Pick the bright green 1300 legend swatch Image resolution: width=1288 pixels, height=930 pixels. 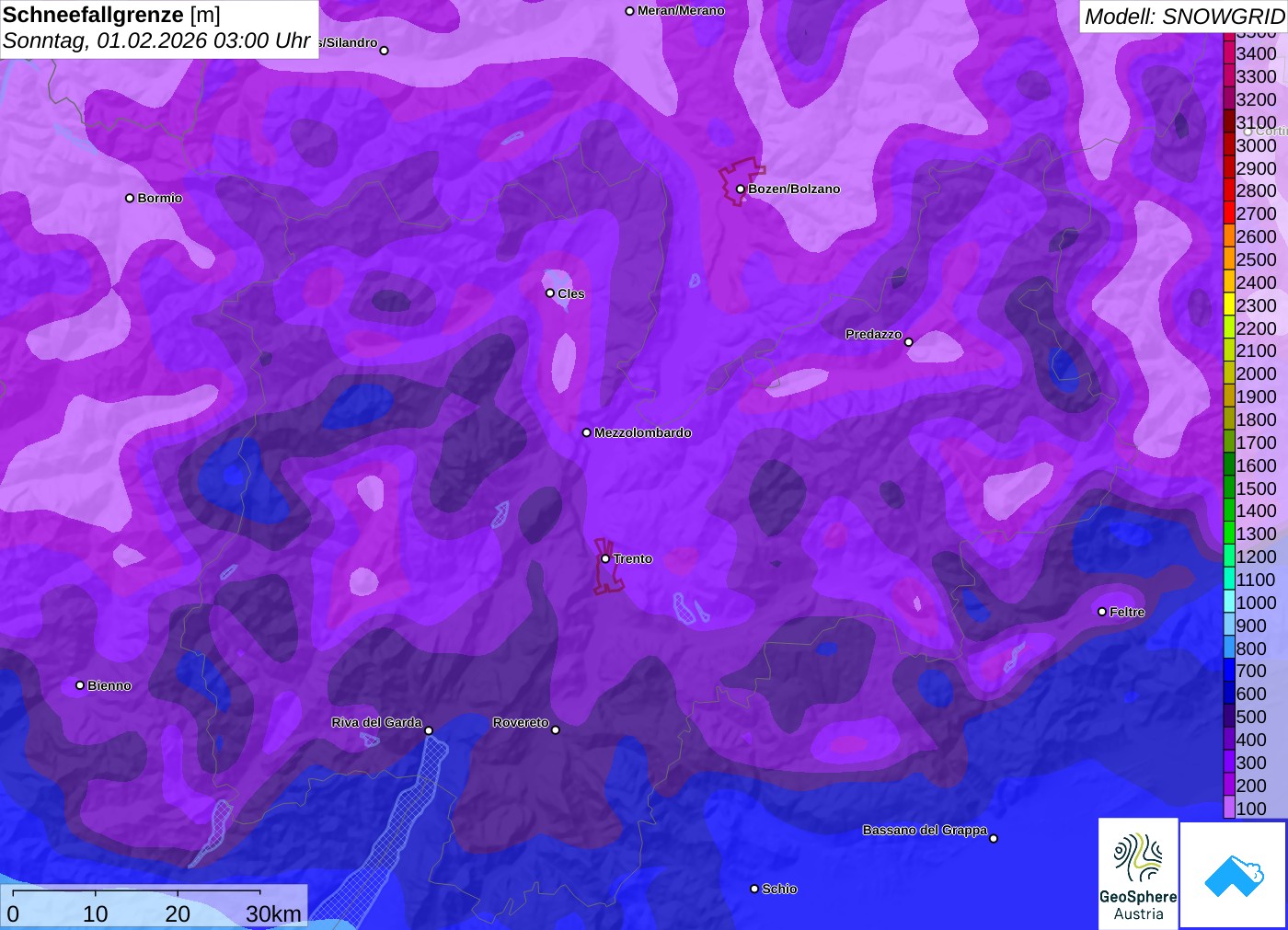click(1229, 534)
